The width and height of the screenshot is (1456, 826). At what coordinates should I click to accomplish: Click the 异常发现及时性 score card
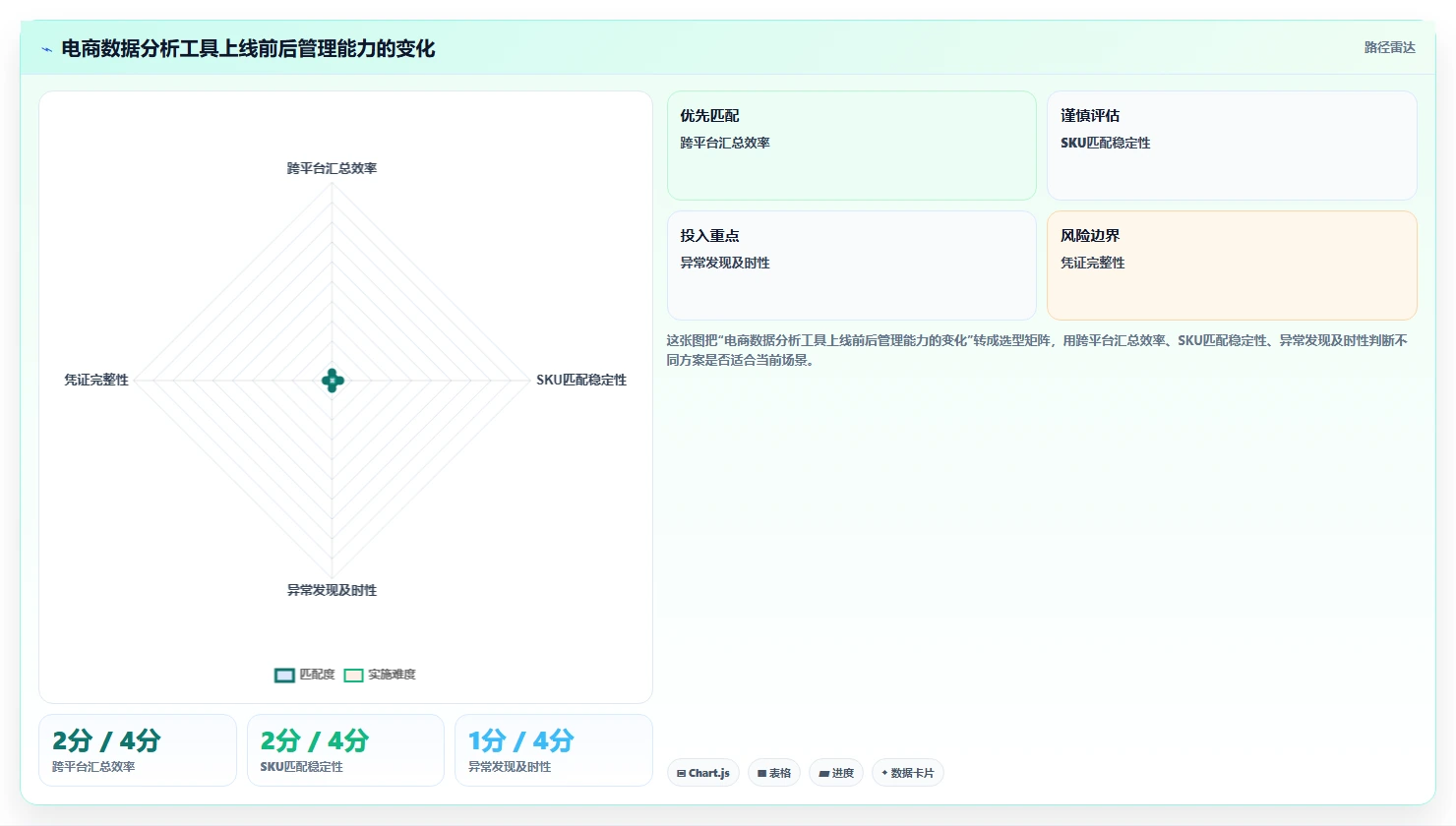554,750
